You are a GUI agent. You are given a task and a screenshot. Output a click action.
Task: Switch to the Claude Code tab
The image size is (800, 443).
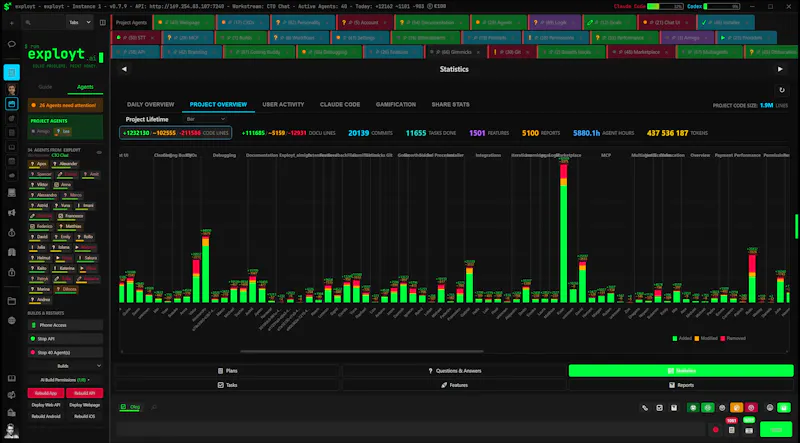(x=340, y=105)
